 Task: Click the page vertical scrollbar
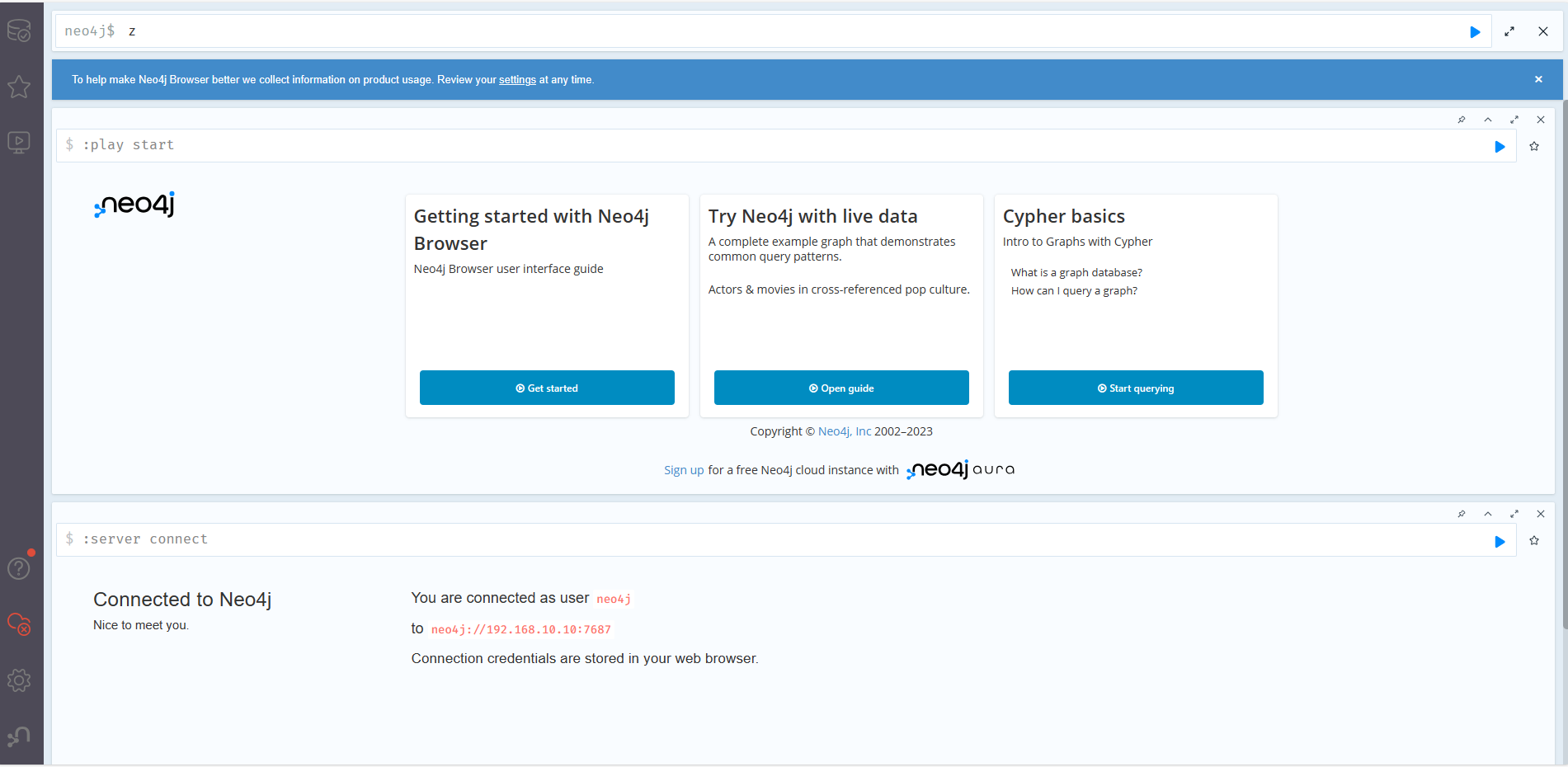[1565, 363]
